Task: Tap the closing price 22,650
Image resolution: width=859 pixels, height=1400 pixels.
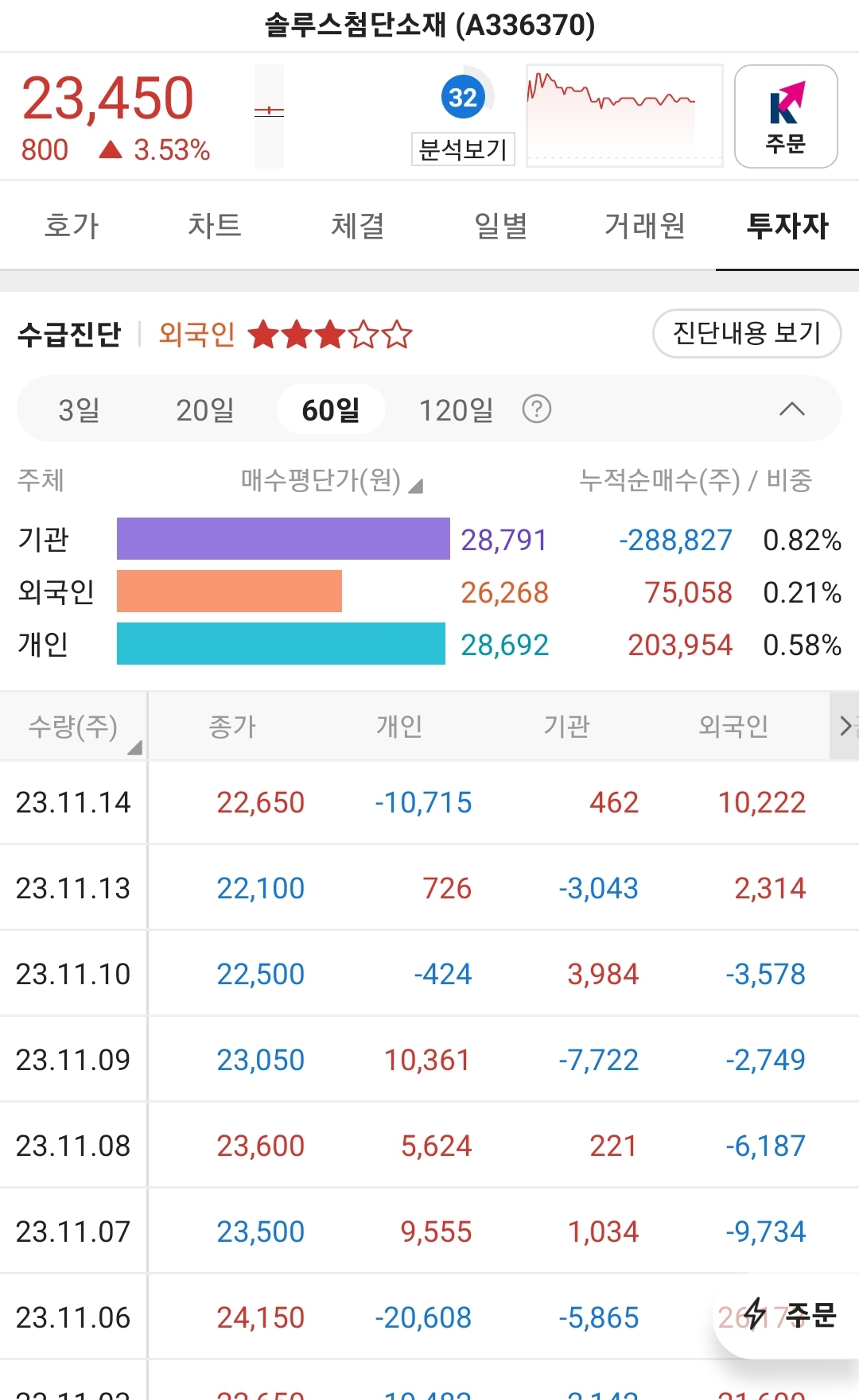Action: tap(261, 803)
